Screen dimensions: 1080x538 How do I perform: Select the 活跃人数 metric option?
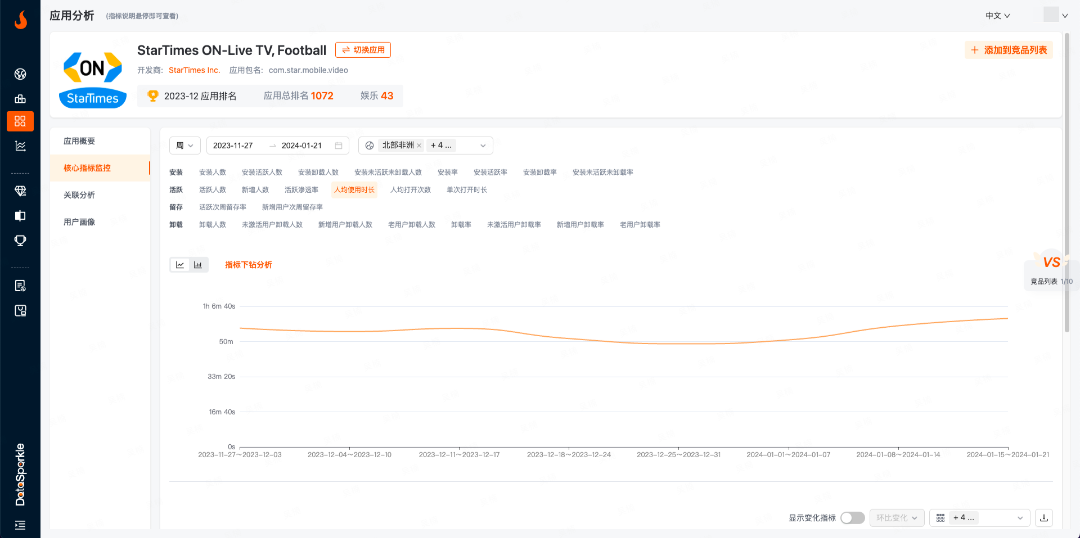212,189
